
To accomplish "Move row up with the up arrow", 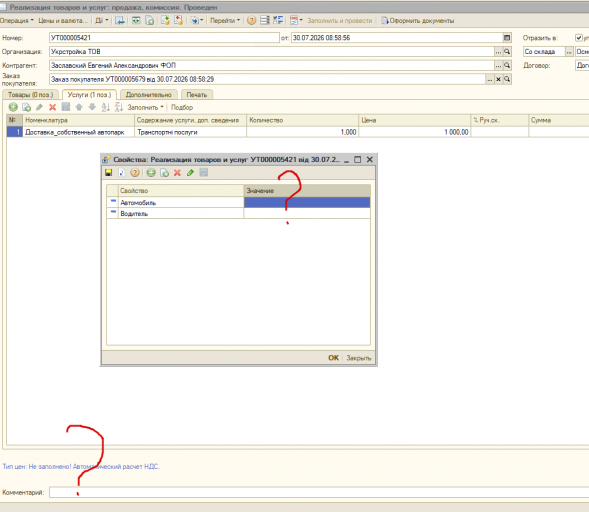I will click(79, 107).
